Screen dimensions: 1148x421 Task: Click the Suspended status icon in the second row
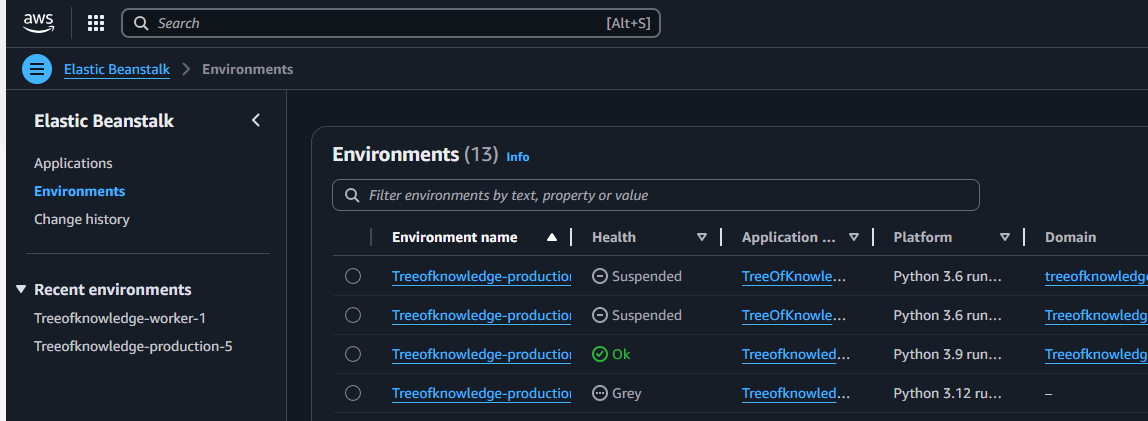pyautogui.click(x=600, y=315)
